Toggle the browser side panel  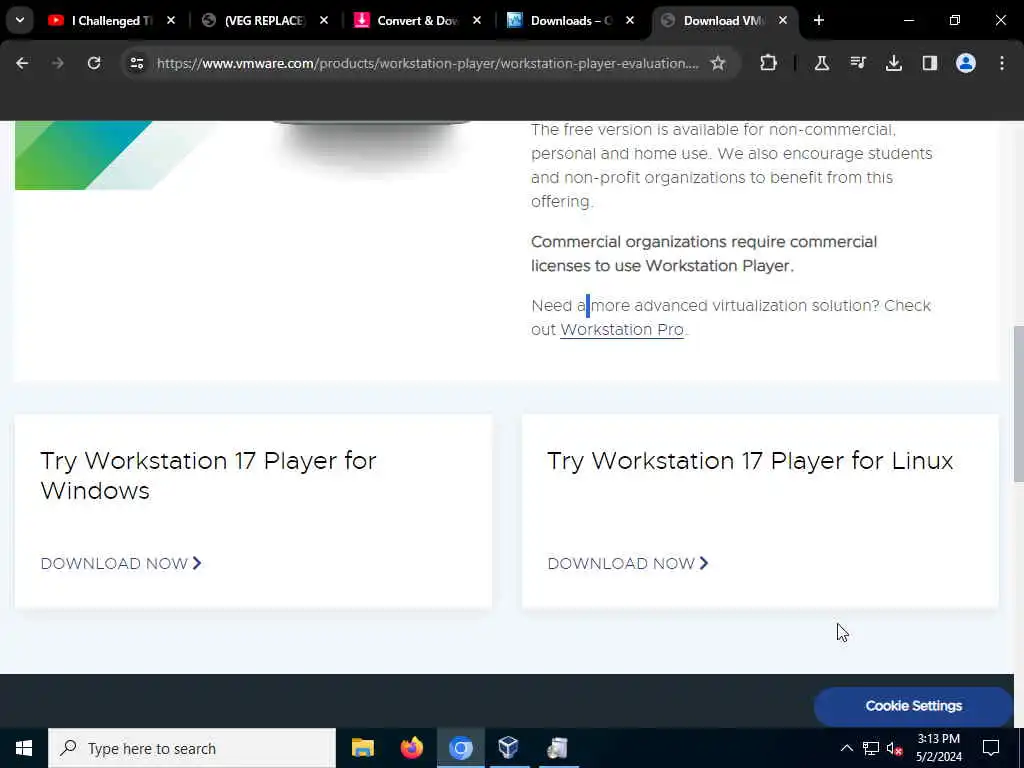click(x=929, y=63)
